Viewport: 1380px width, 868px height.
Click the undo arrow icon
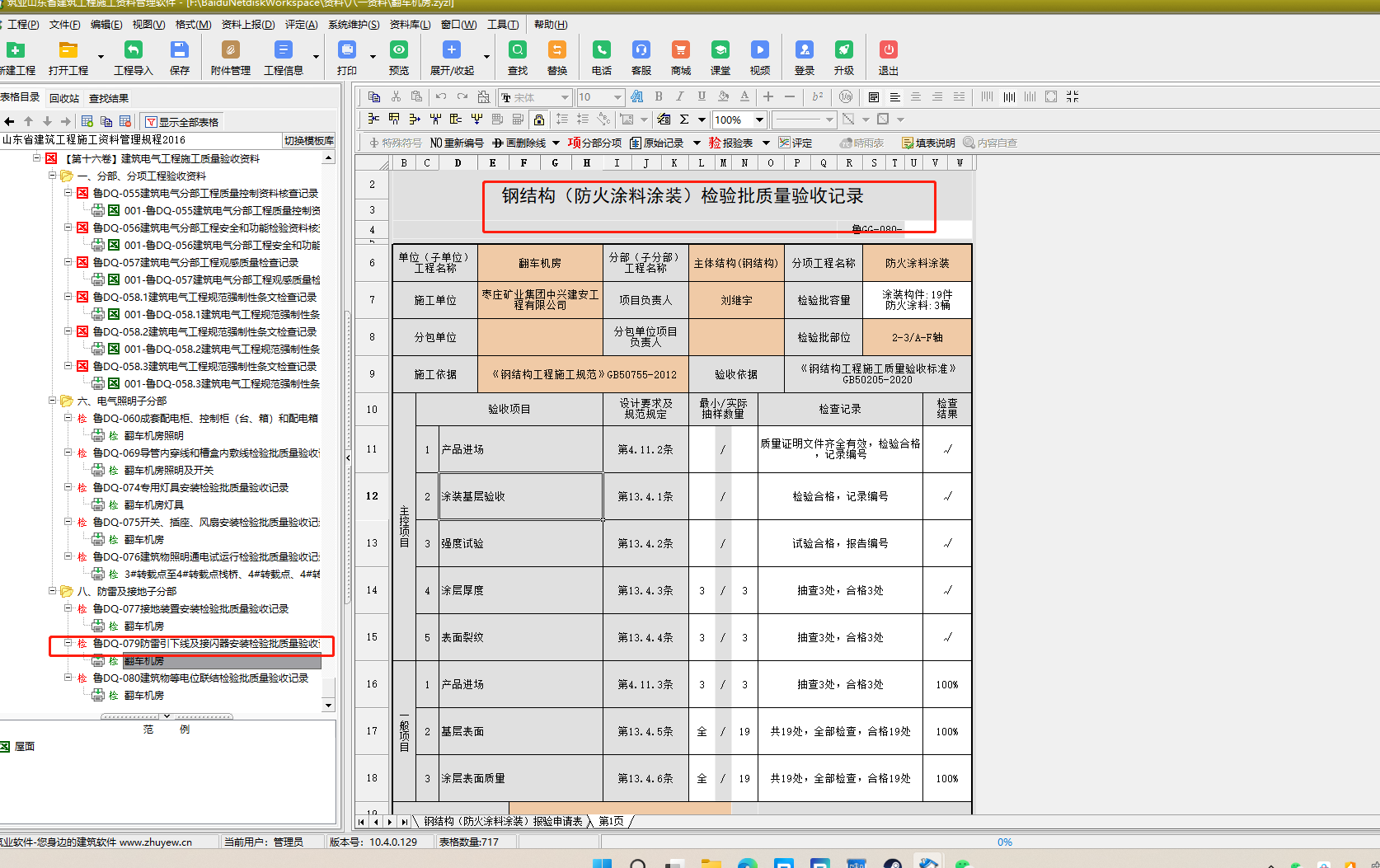441,96
